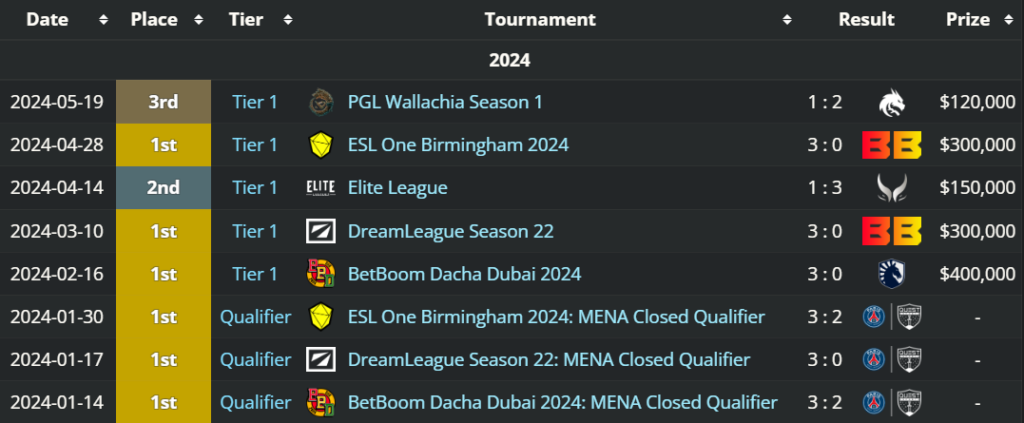Sort table by Tier column arrows

click(288, 20)
